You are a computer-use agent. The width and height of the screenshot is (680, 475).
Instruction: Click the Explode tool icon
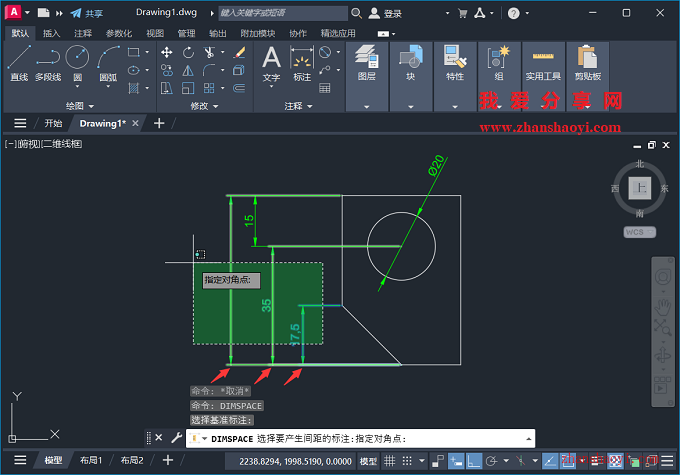[239, 70]
